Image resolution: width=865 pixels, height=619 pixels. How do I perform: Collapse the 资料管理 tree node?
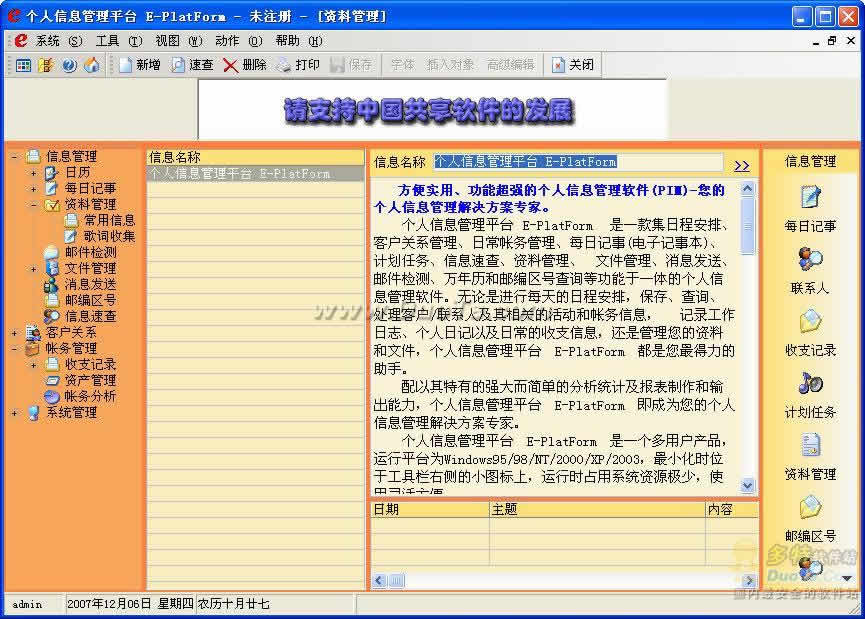click(x=34, y=205)
